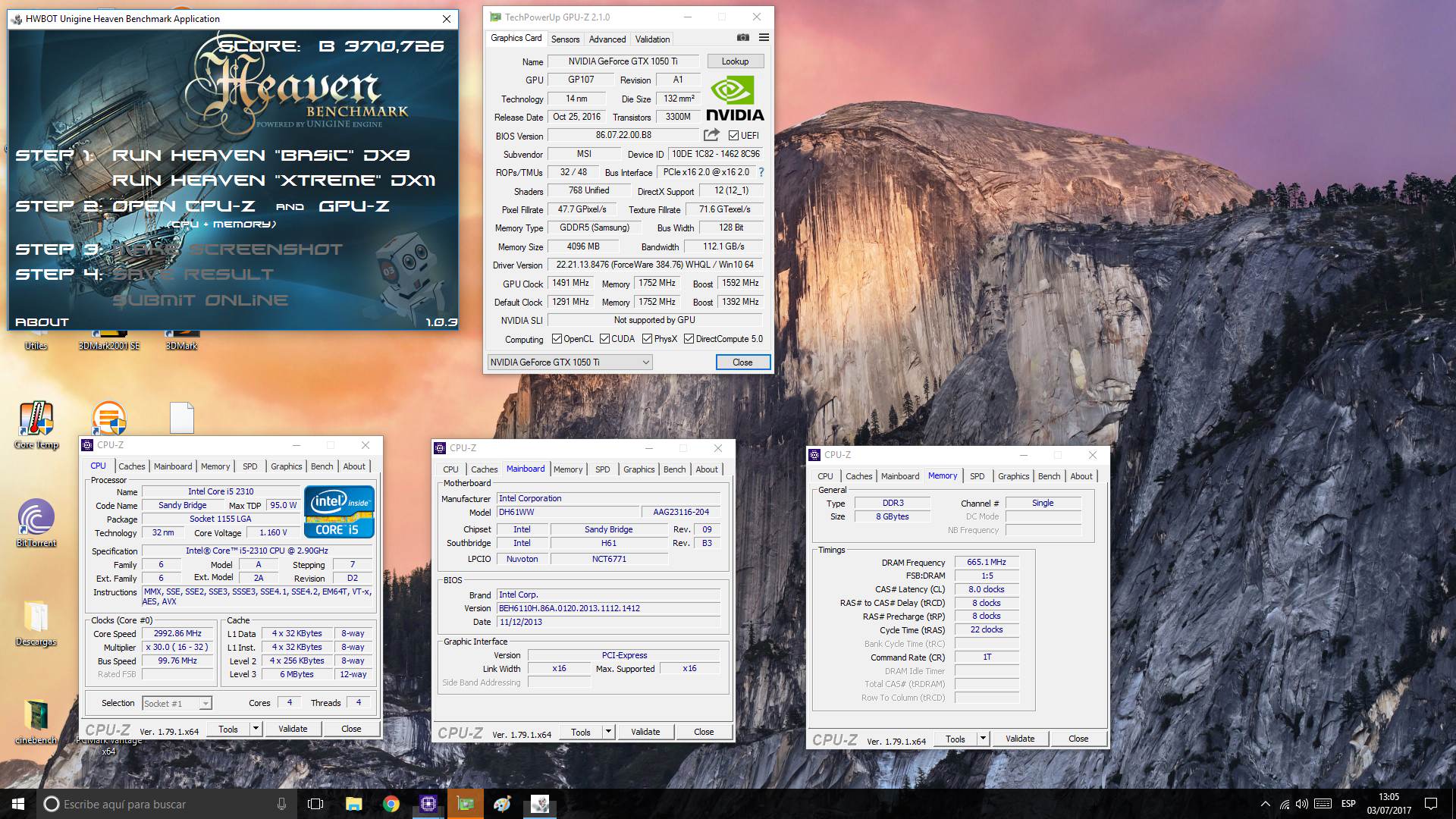Screen dimensions: 1456x819
Task: Open Bench tab in right CPU-Z window
Action: (1049, 476)
